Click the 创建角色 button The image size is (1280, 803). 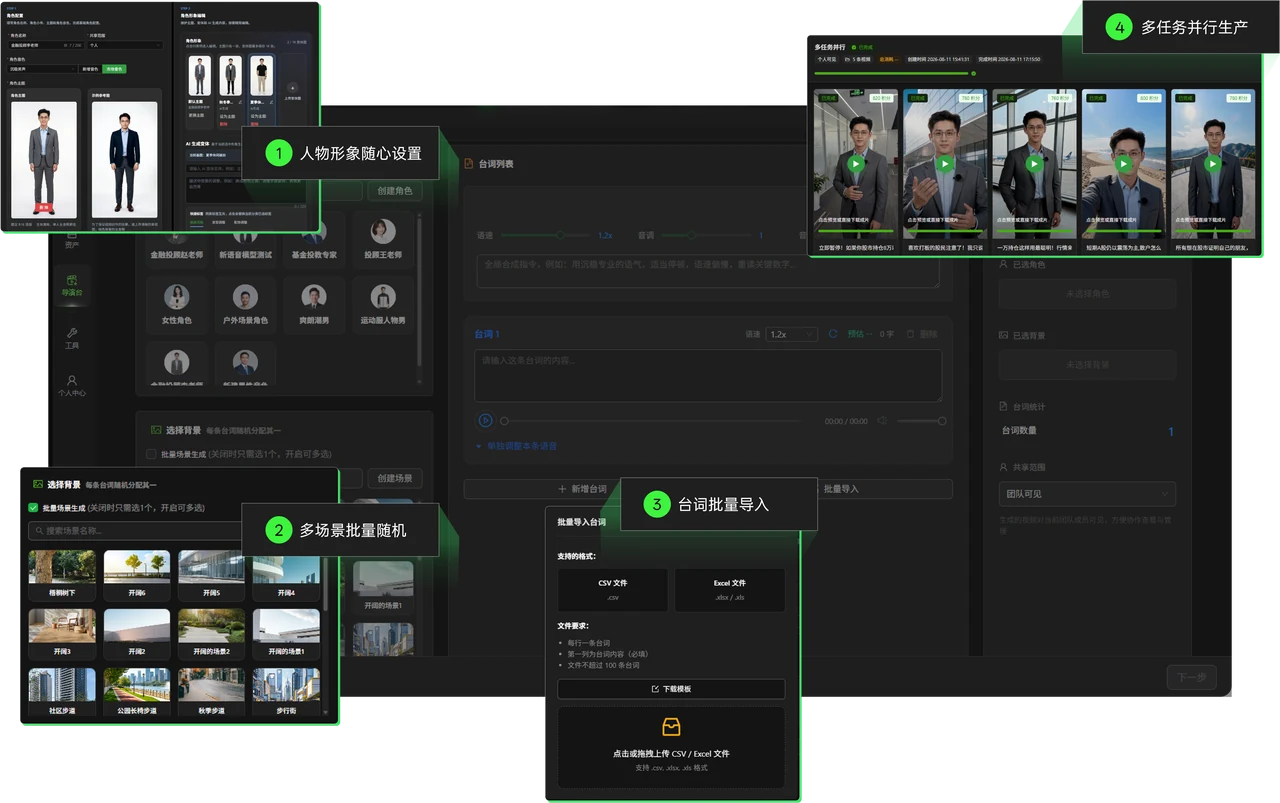[x=395, y=191]
